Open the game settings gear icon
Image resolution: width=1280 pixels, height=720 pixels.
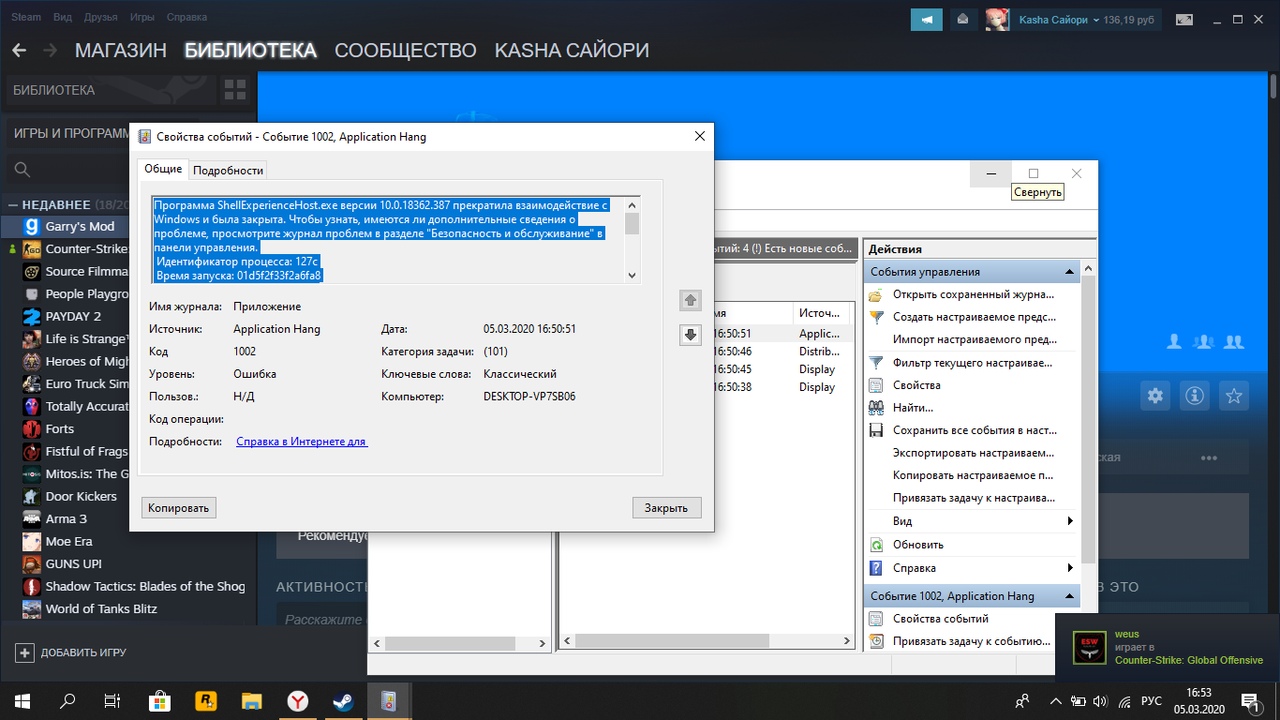pos(1155,396)
